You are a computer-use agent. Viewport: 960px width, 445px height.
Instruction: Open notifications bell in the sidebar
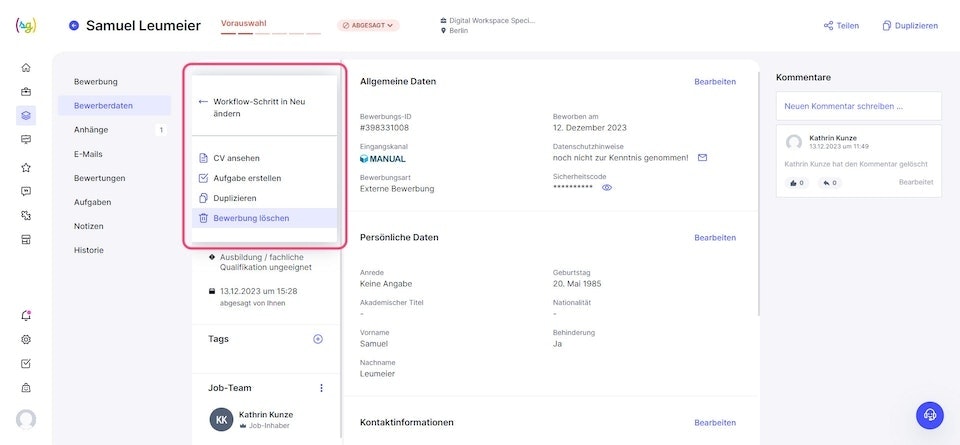tap(26, 315)
